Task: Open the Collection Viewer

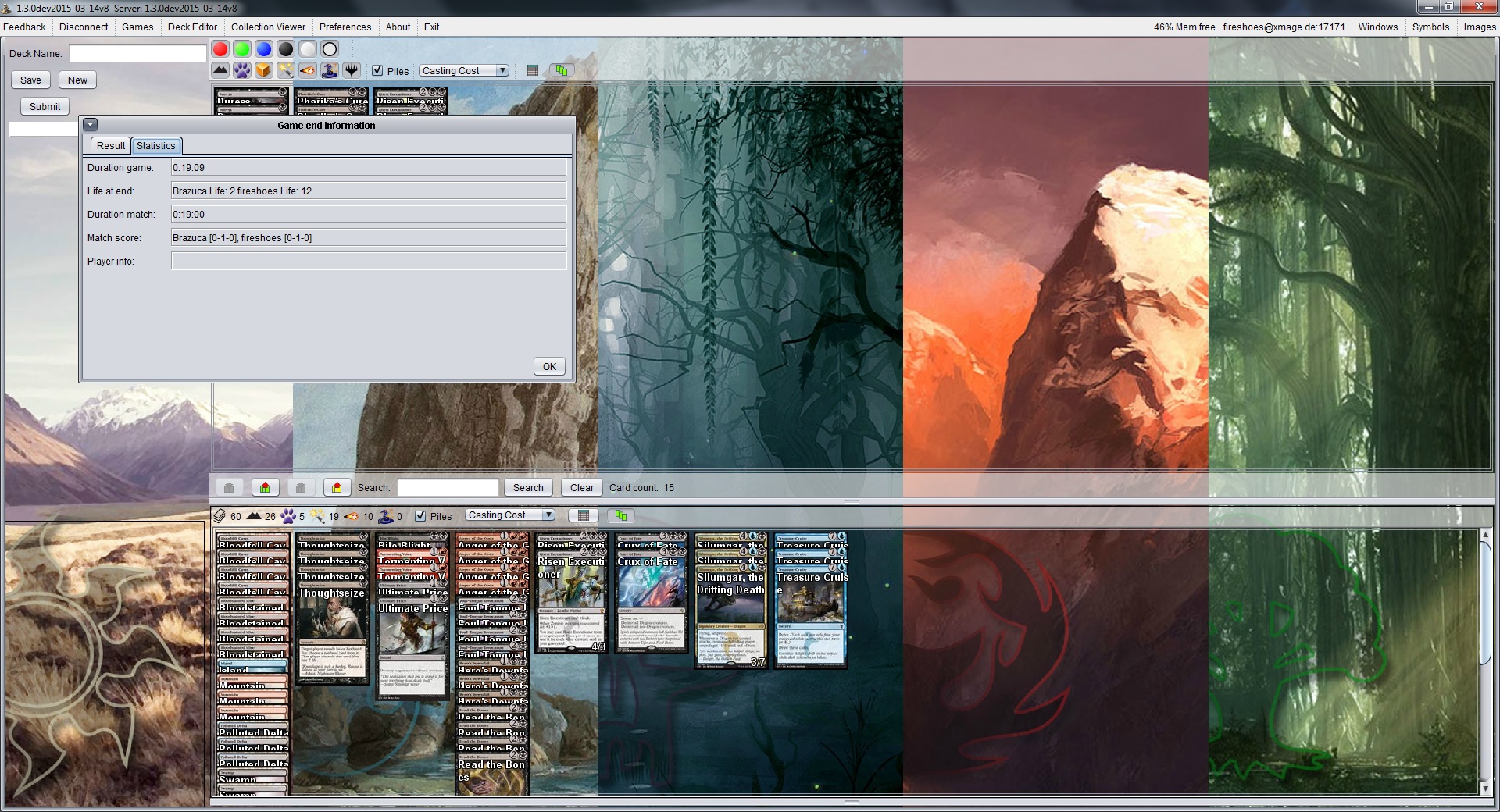Action: pyautogui.click(x=268, y=27)
